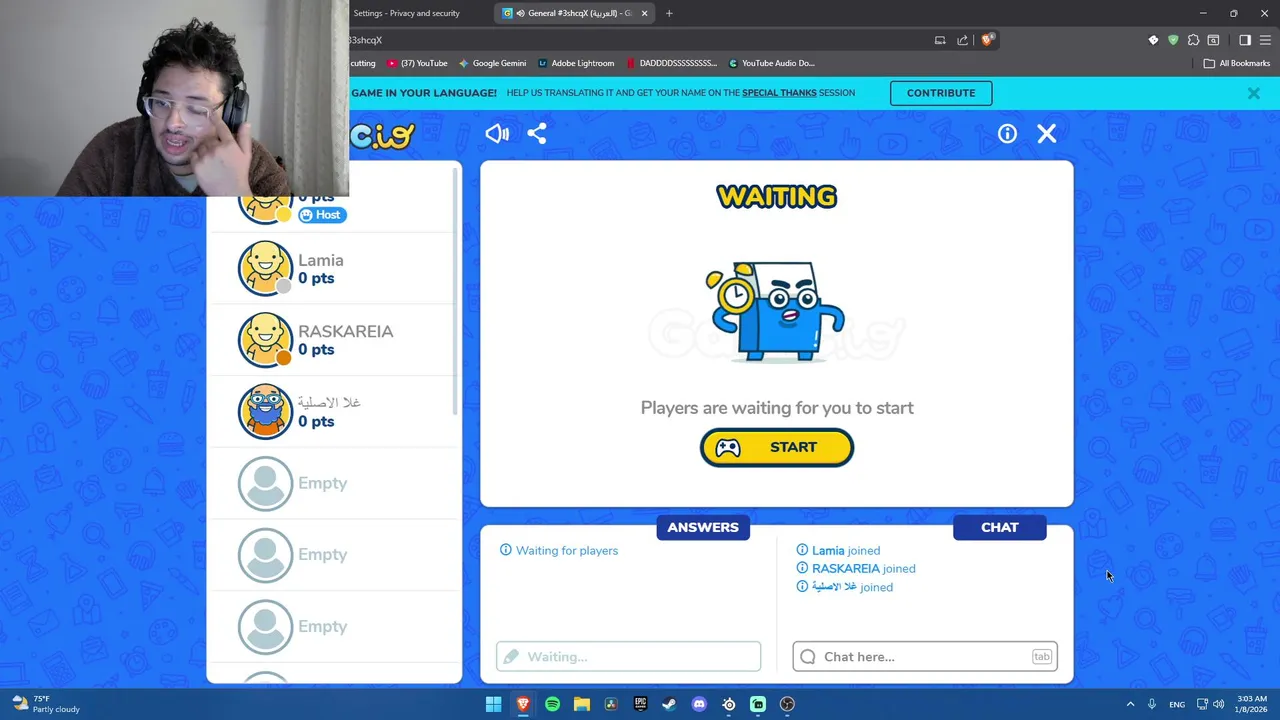This screenshot has height=720, width=1280.
Task: Open the volume control in system tray
Action: [1218, 704]
